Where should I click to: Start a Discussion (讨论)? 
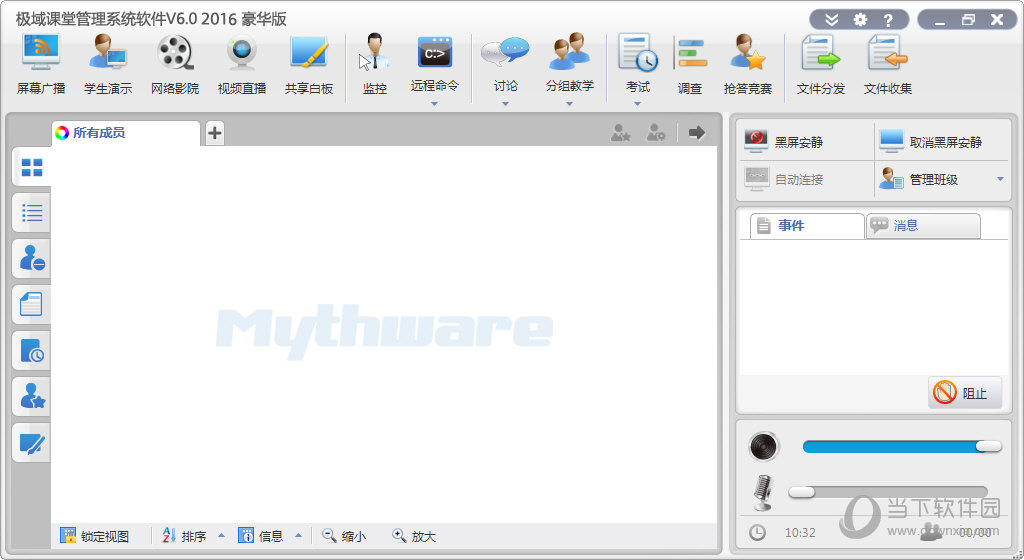[x=505, y=65]
